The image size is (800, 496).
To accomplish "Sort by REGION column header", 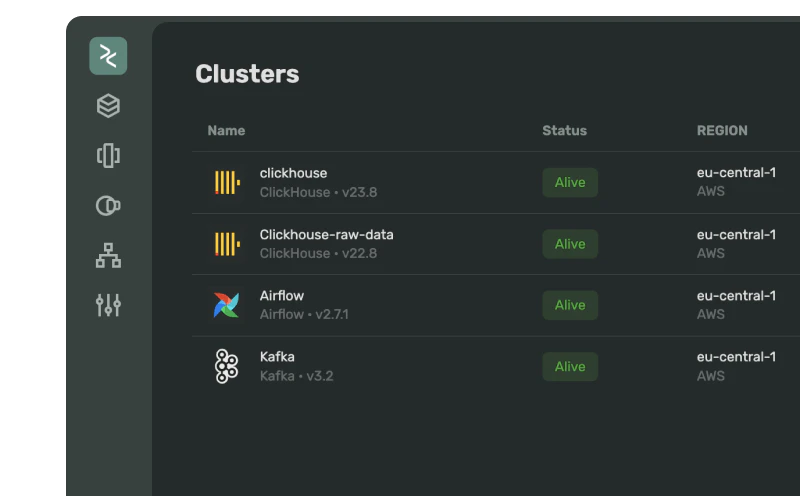I will pyautogui.click(x=721, y=131).
